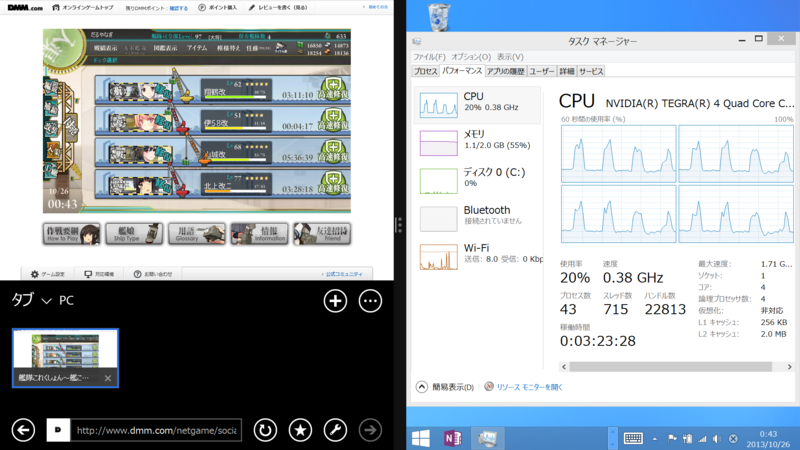
Task: Open official community link
Action: pyautogui.click(x=342, y=274)
